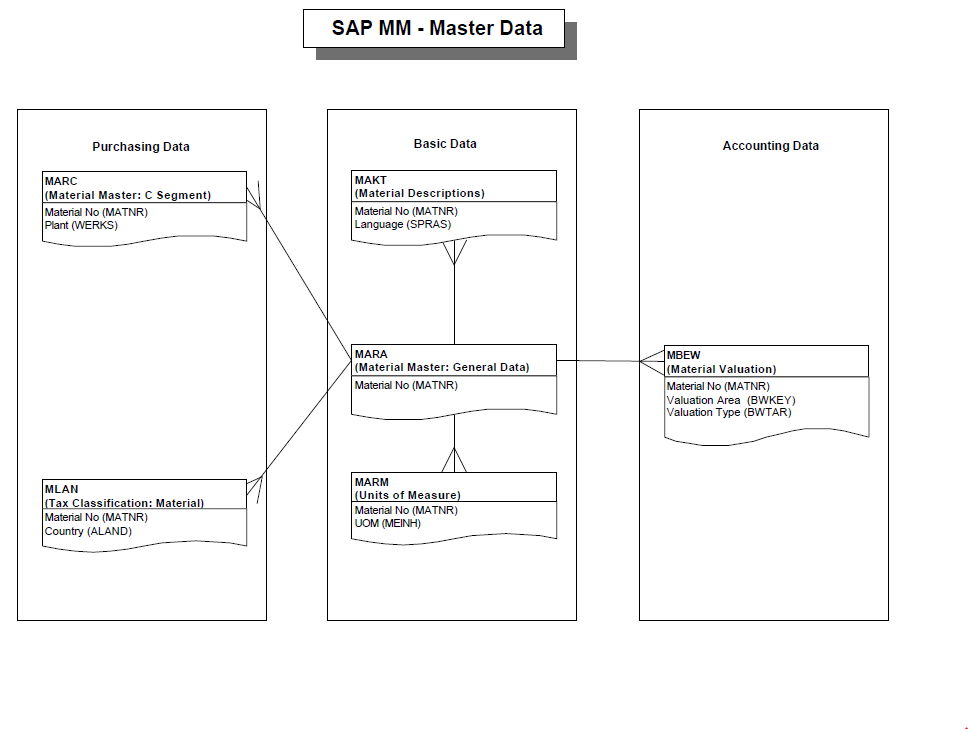Click Material Valuation label
Viewport: 968px width, 729px height.
pyautogui.click(x=722, y=369)
